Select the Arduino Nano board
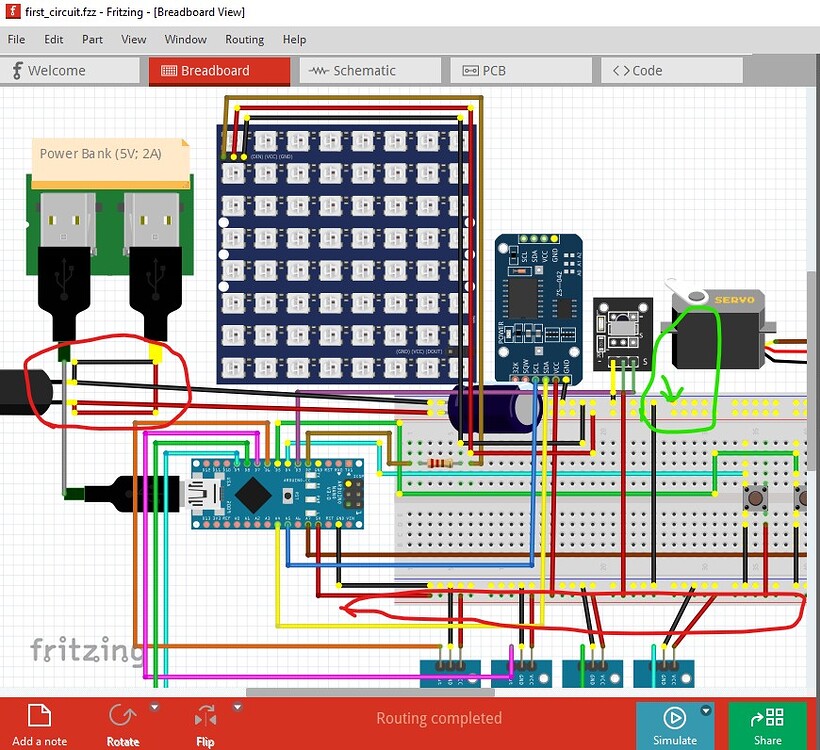This screenshot has height=750, width=820. pos(277,494)
